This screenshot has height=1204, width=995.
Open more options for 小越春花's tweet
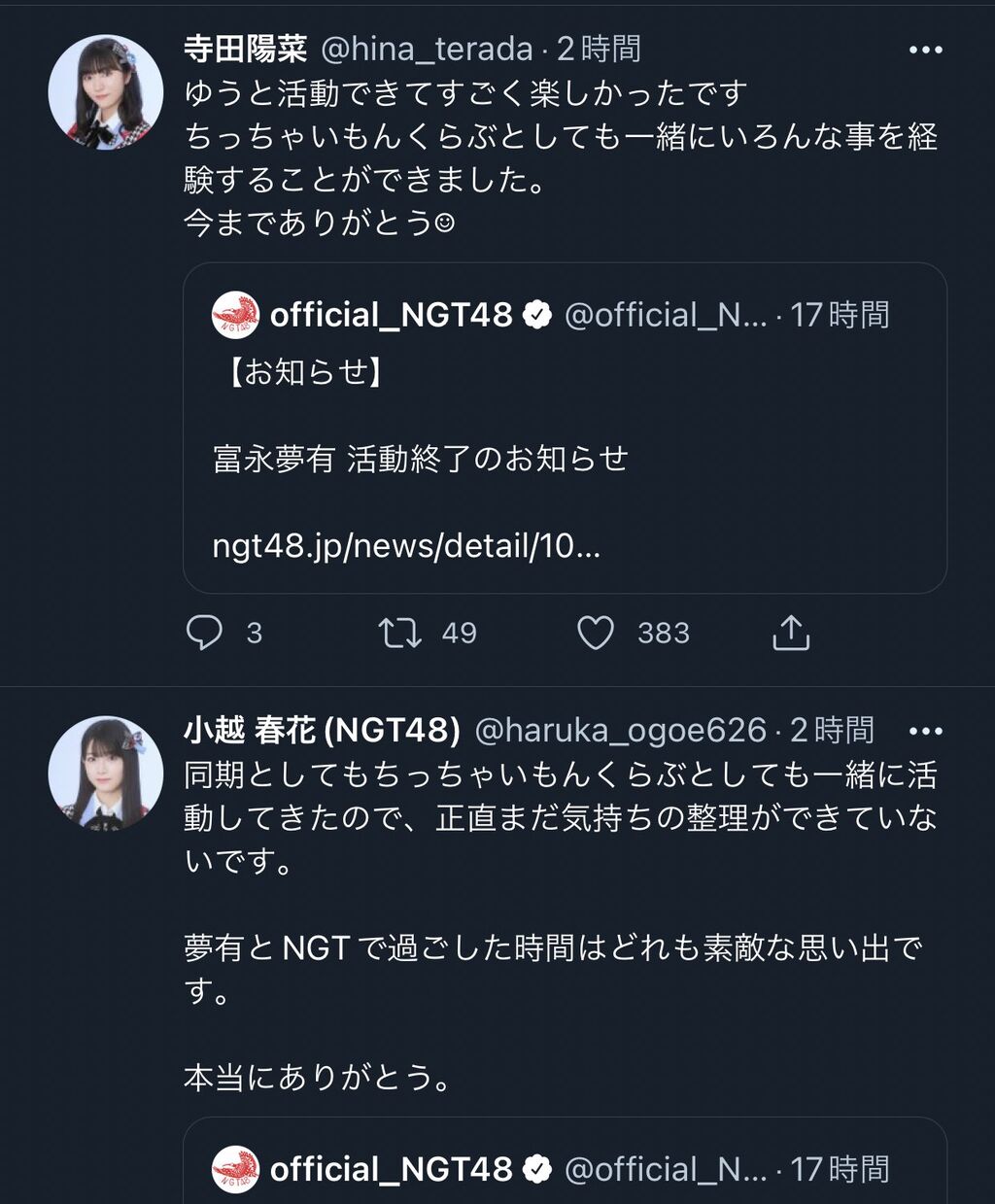click(x=925, y=731)
